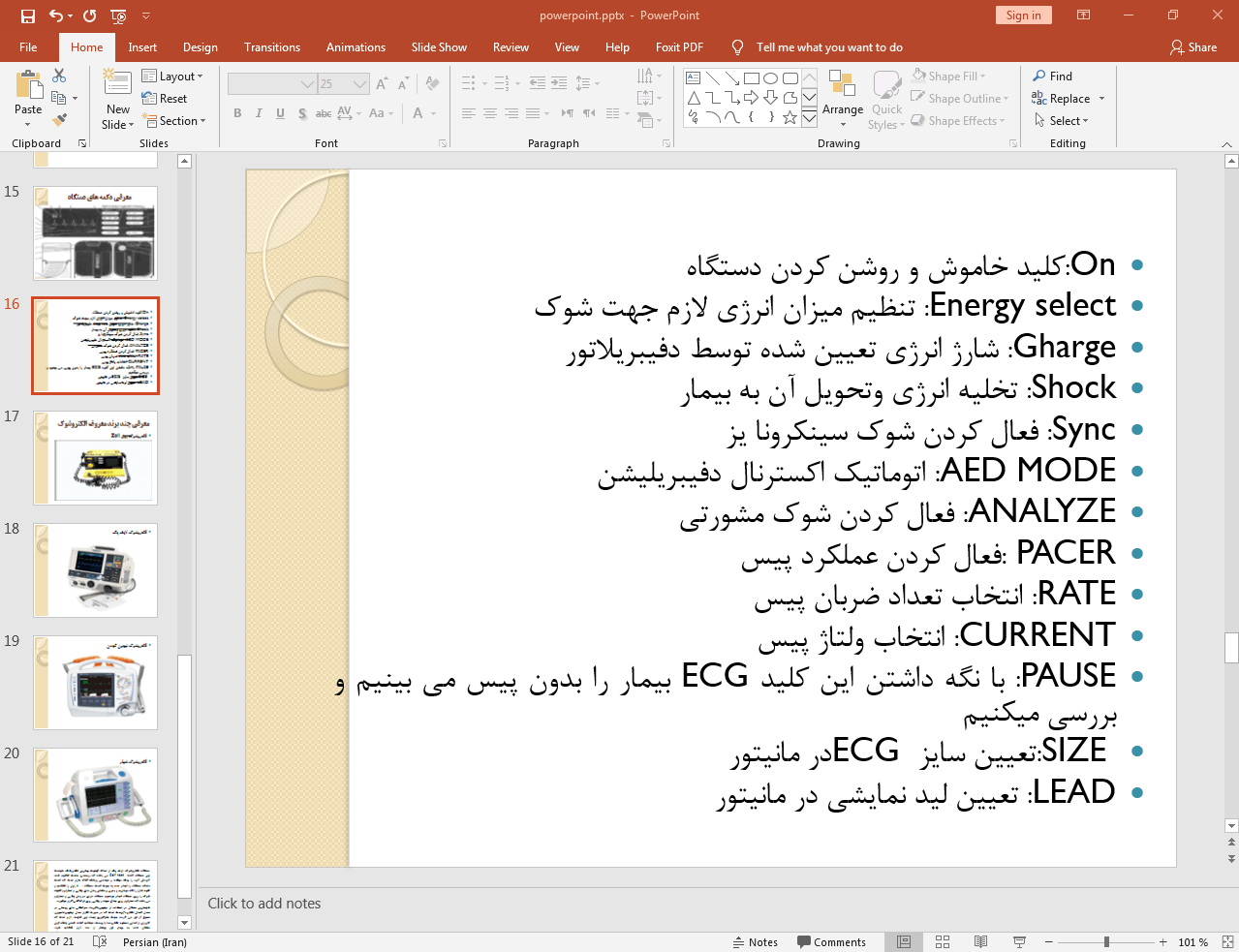Screen dimensions: 1239x952
Task: Insert a New Slide icon
Action: tap(117, 84)
